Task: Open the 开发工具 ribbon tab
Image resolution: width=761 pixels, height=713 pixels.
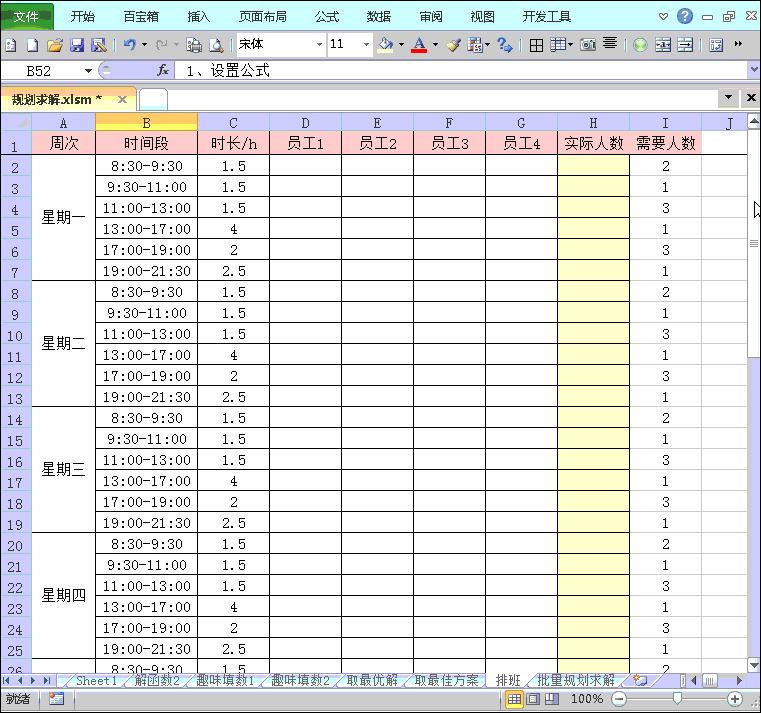Action: point(547,17)
